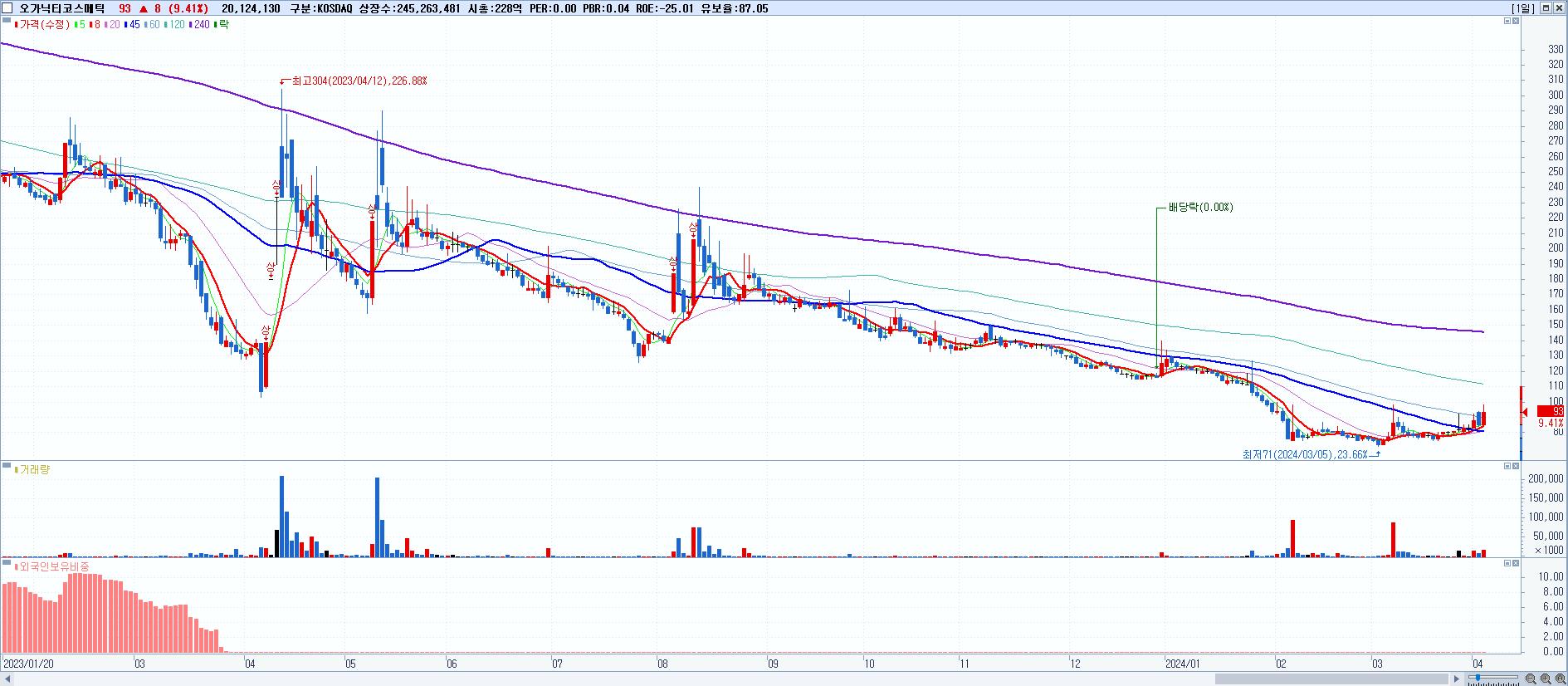The image size is (1568, 686).
Task: Toggle the 8-day moving average legend item
Action: 95,25
